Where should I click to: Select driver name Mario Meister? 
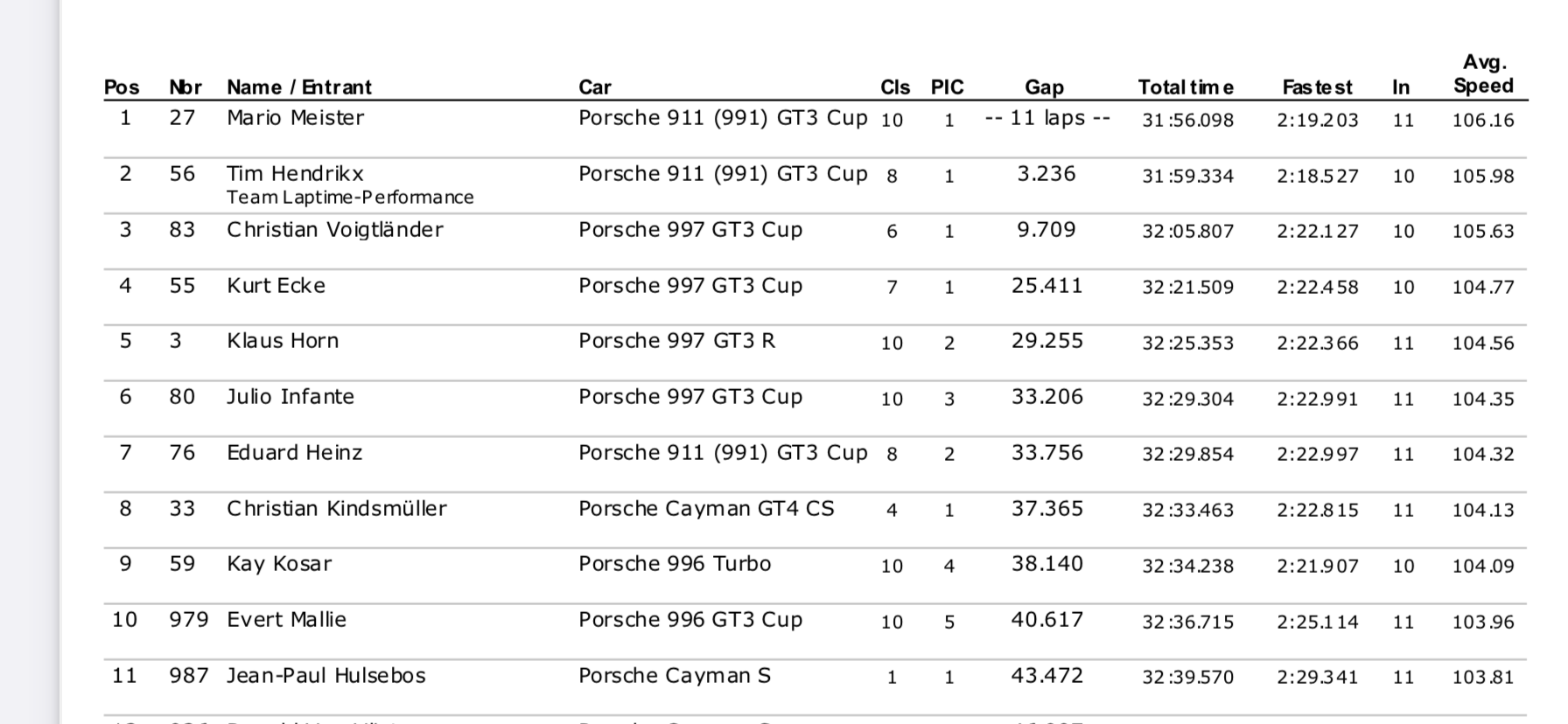click(x=295, y=118)
